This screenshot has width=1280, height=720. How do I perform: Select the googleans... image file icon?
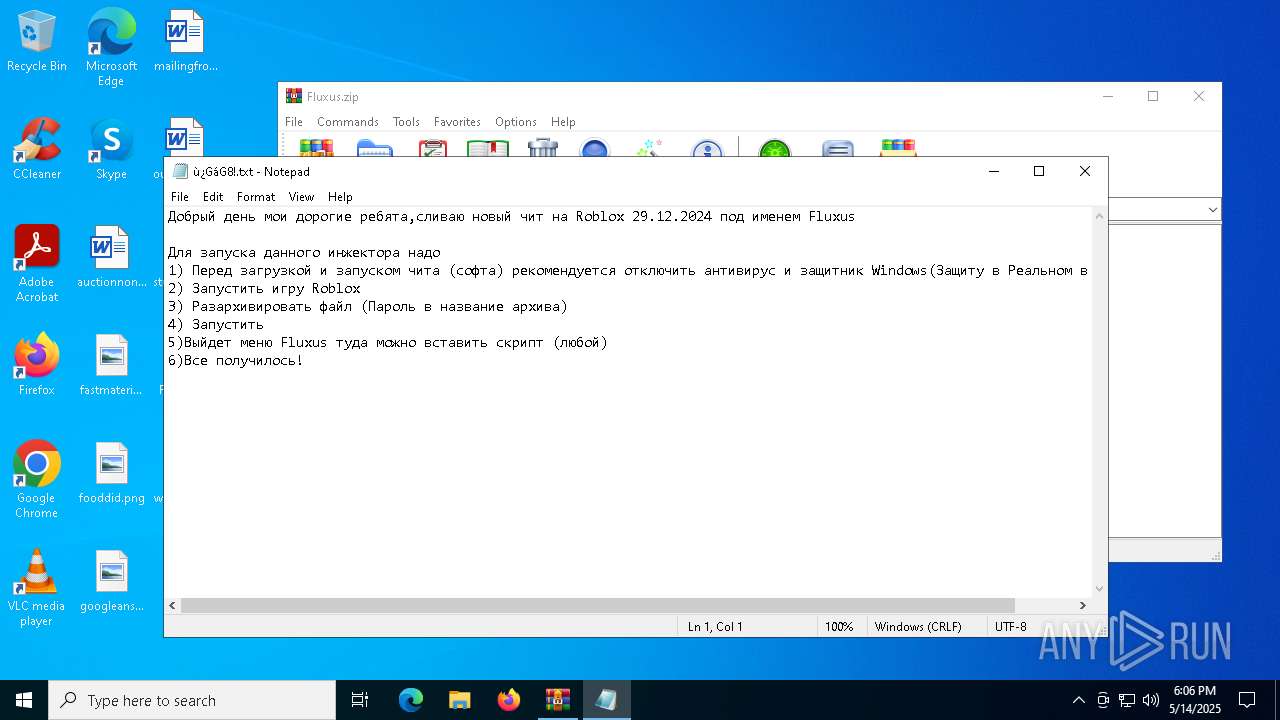pyautogui.click(x=111, y=581)
